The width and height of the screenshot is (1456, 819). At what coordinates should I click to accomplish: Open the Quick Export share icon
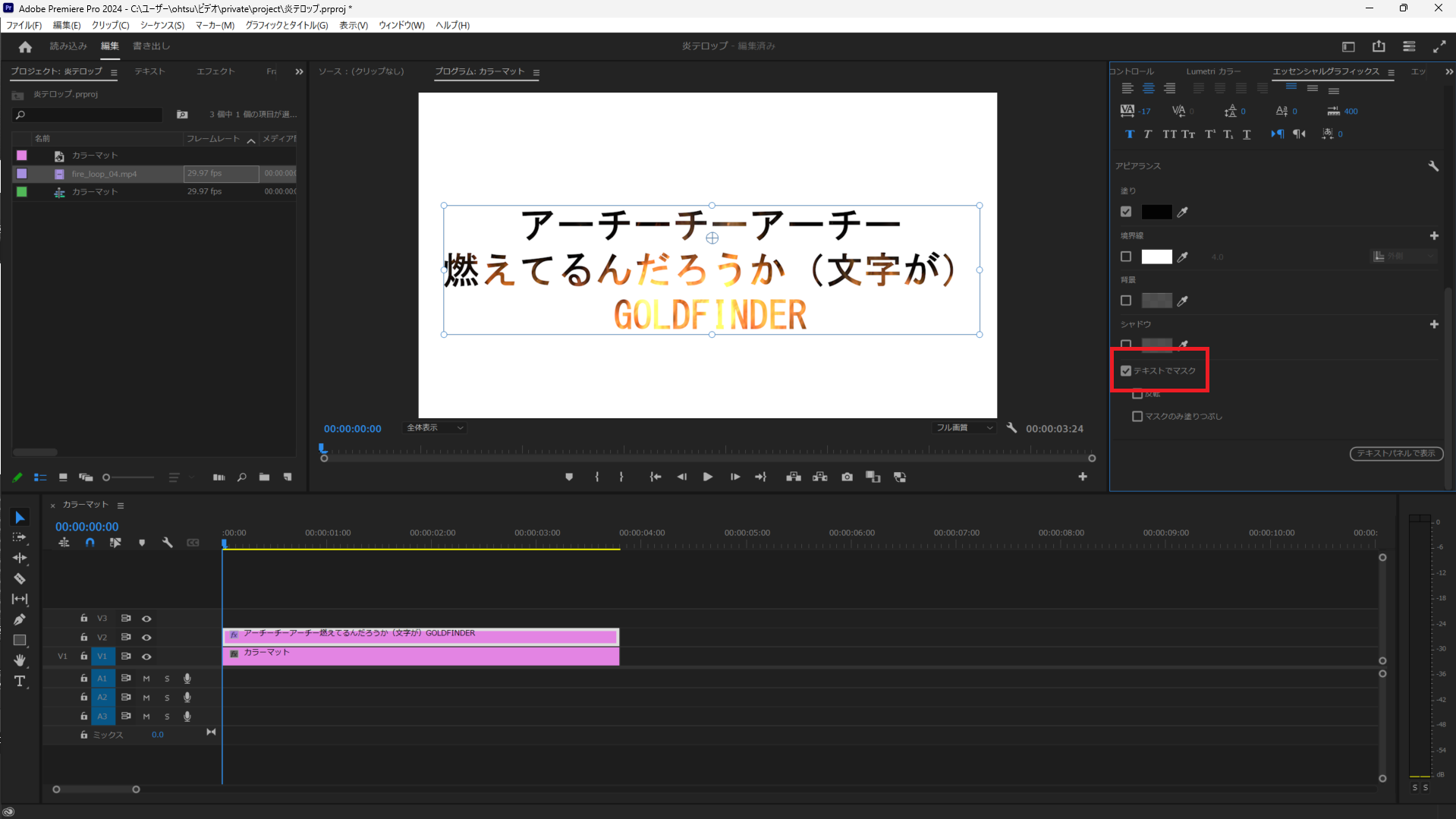coord(1379,46)
